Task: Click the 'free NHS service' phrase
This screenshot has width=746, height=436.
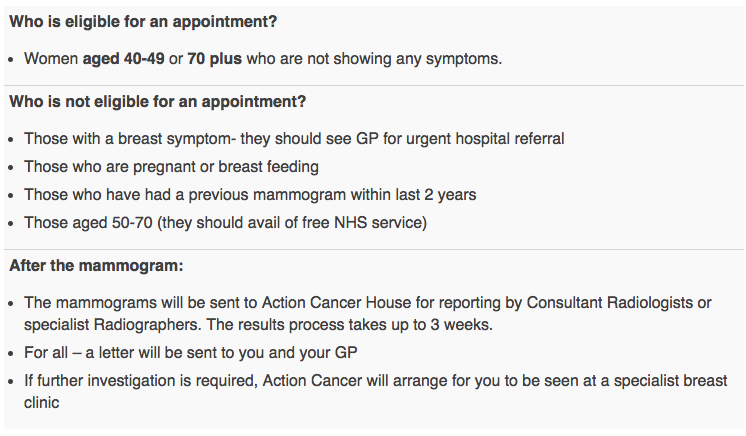Action: 362,223
